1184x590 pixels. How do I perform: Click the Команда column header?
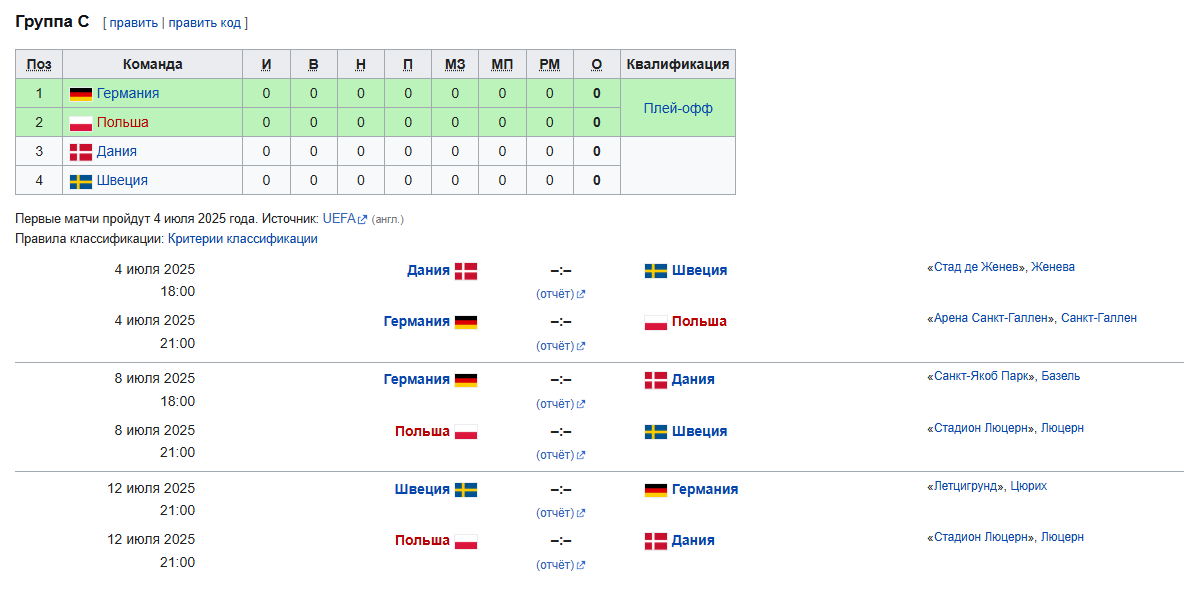tap(153, 64)
